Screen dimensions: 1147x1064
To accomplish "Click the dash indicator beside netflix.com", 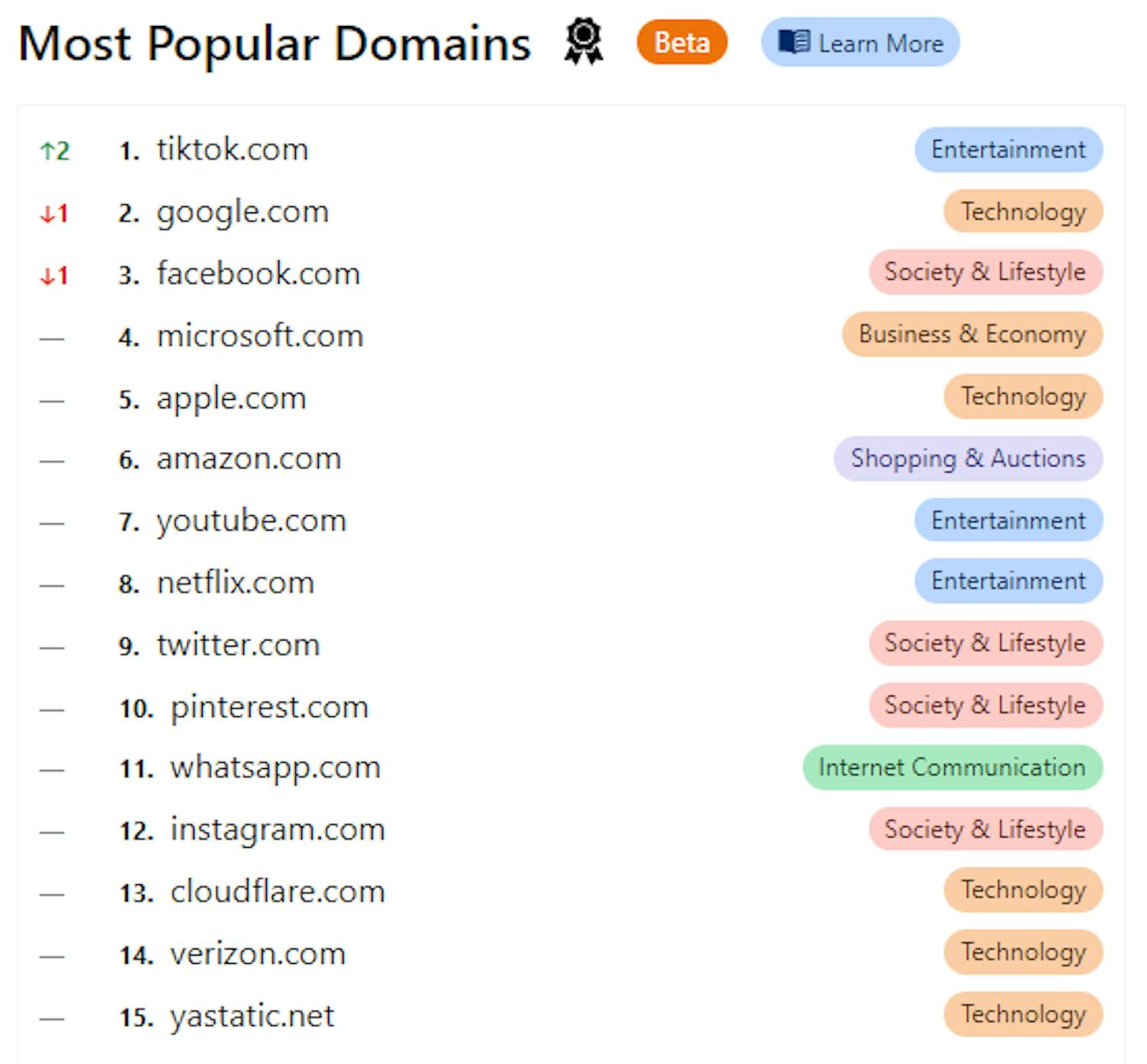I will pos(51,582).
